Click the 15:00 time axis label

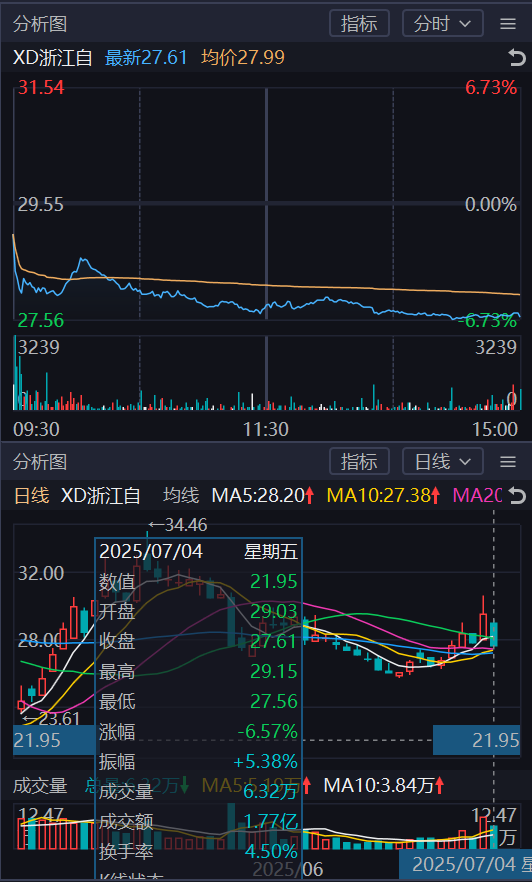(494, 430)
